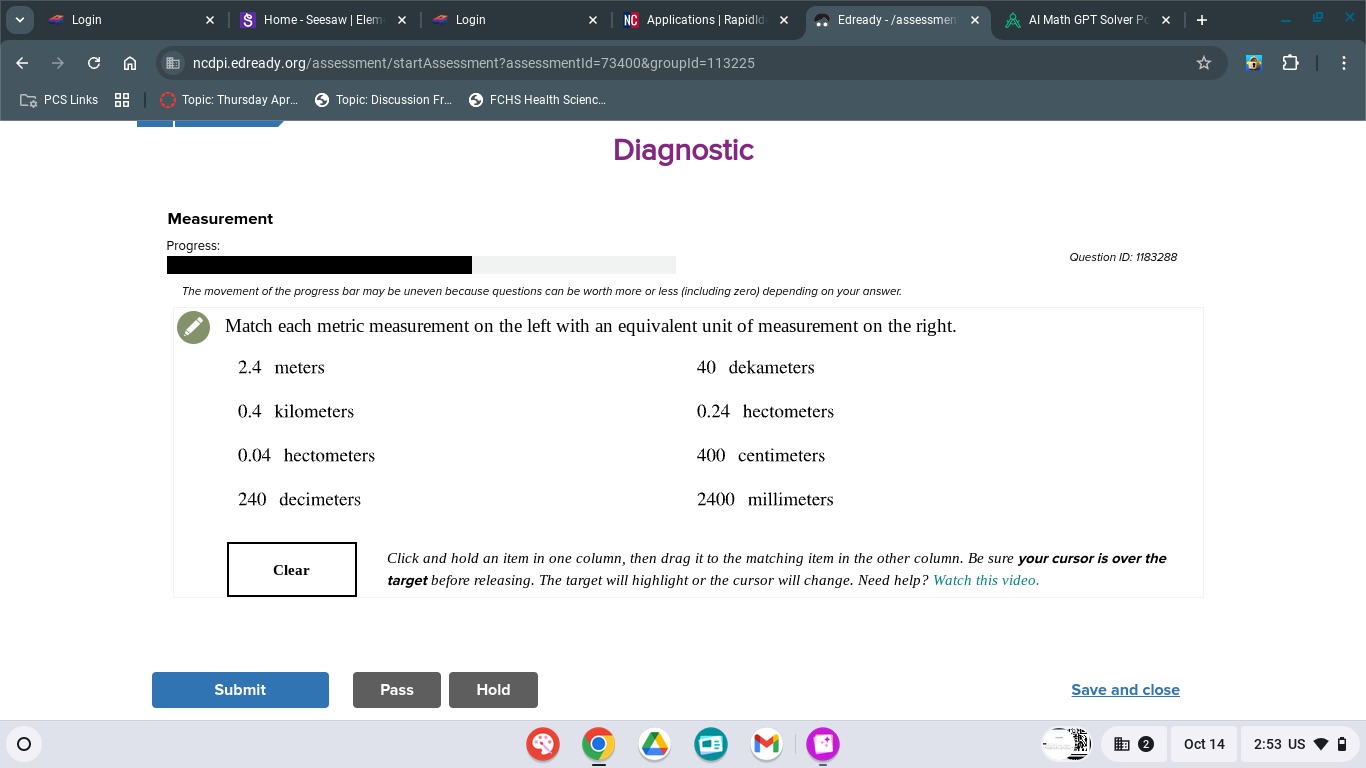Open Gmail from the shelf
Screen dimensions: 1366x768
click(767, 744)
